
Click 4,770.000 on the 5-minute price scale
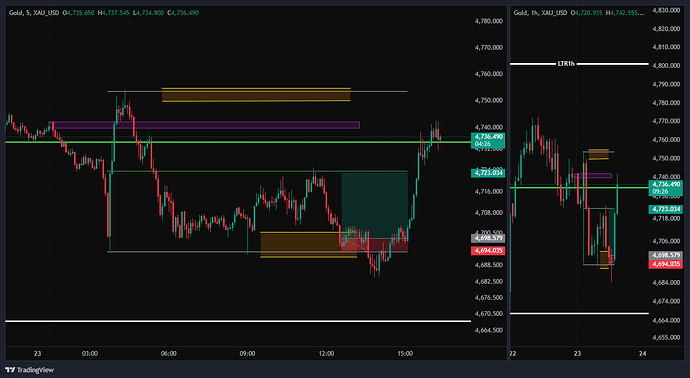point(488,48)
